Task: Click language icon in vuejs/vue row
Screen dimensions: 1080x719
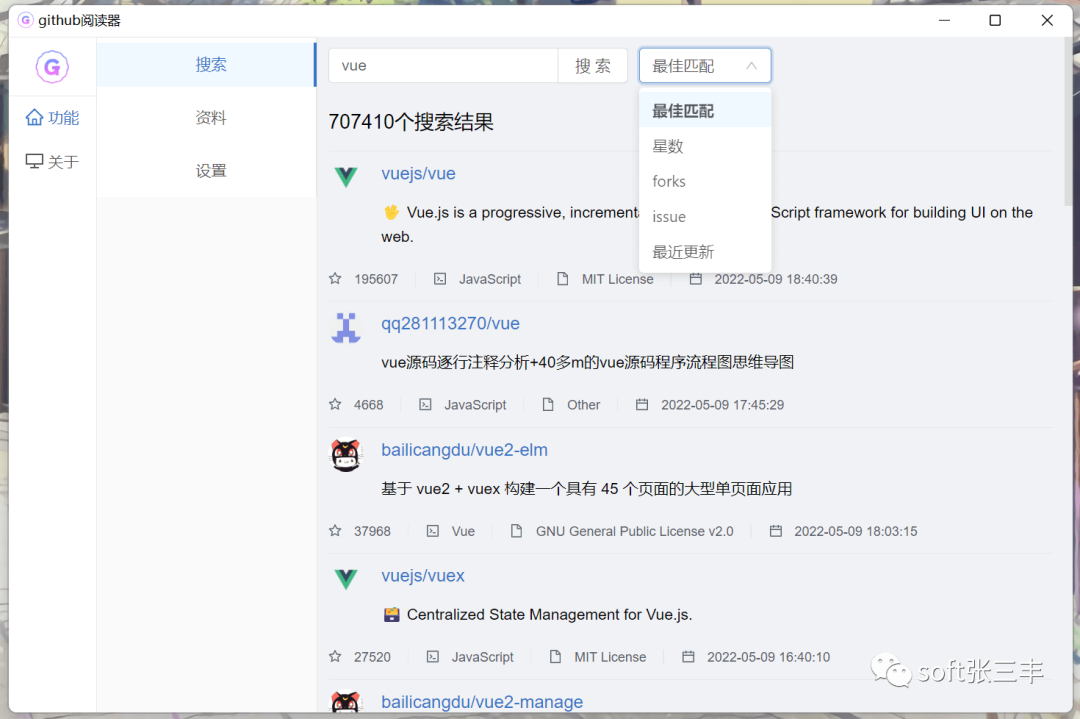Action: coord(440,279)
